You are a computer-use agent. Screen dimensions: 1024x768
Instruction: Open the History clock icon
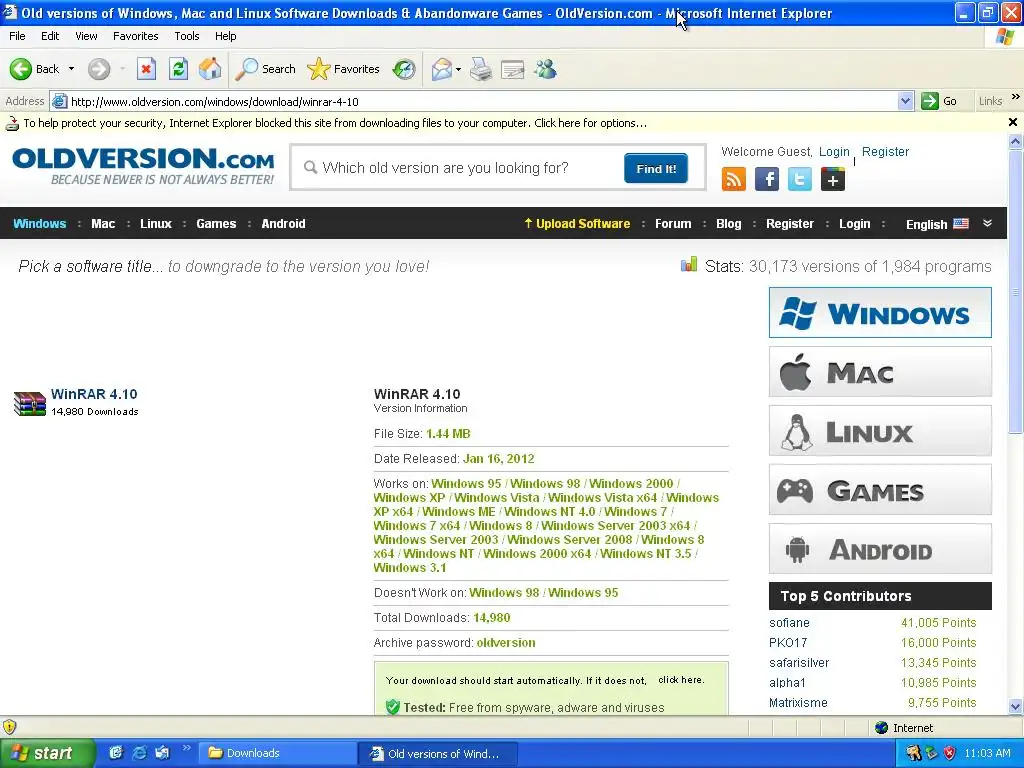pyautogui.click(x=404, y=69)
